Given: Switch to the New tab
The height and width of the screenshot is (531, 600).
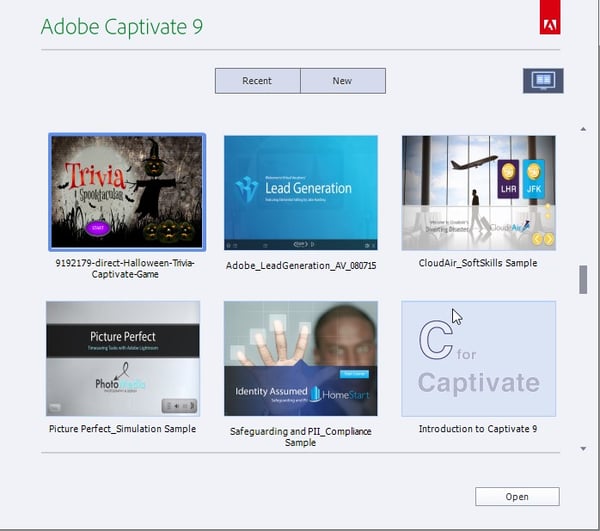Looking at the screenshot, I should coord(343,81).
